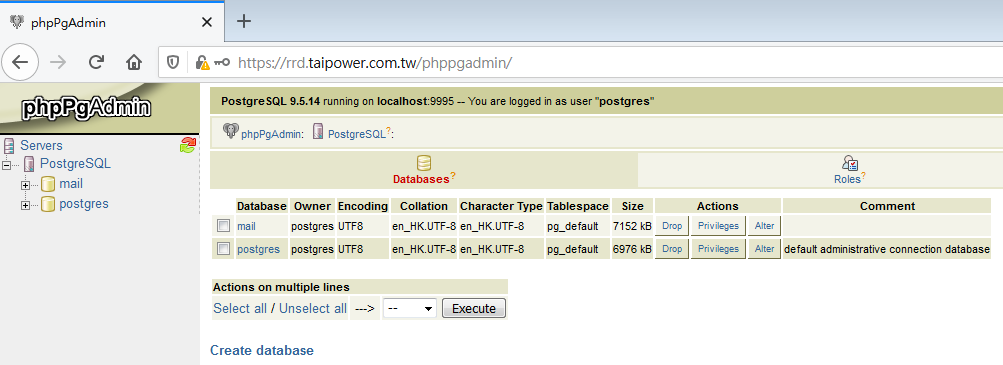Click the saved login key icon
Image resolution: width=1003 pixels, height=365 pixels.
point(222,62)
